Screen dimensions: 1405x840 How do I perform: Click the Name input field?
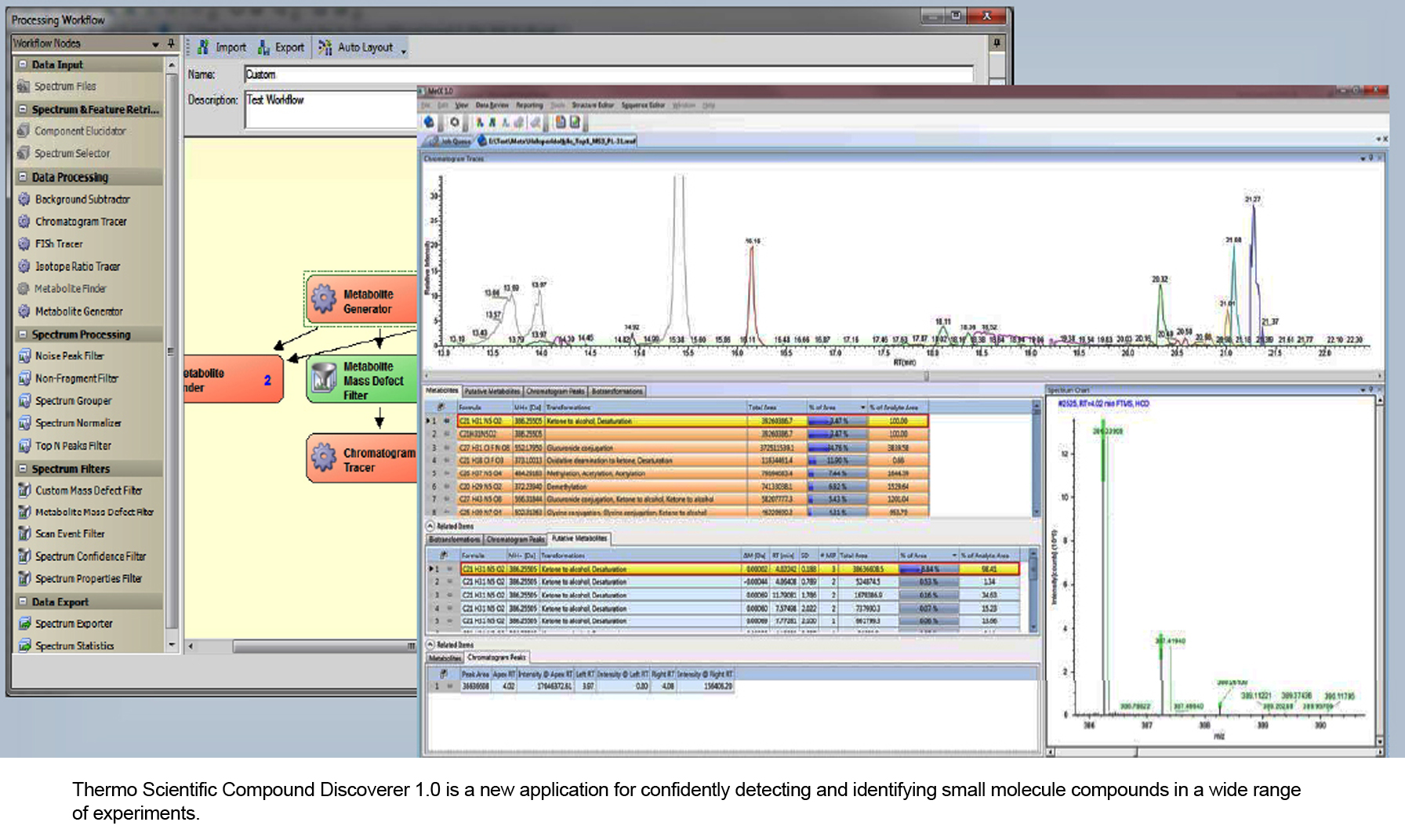tap(608, 74)
